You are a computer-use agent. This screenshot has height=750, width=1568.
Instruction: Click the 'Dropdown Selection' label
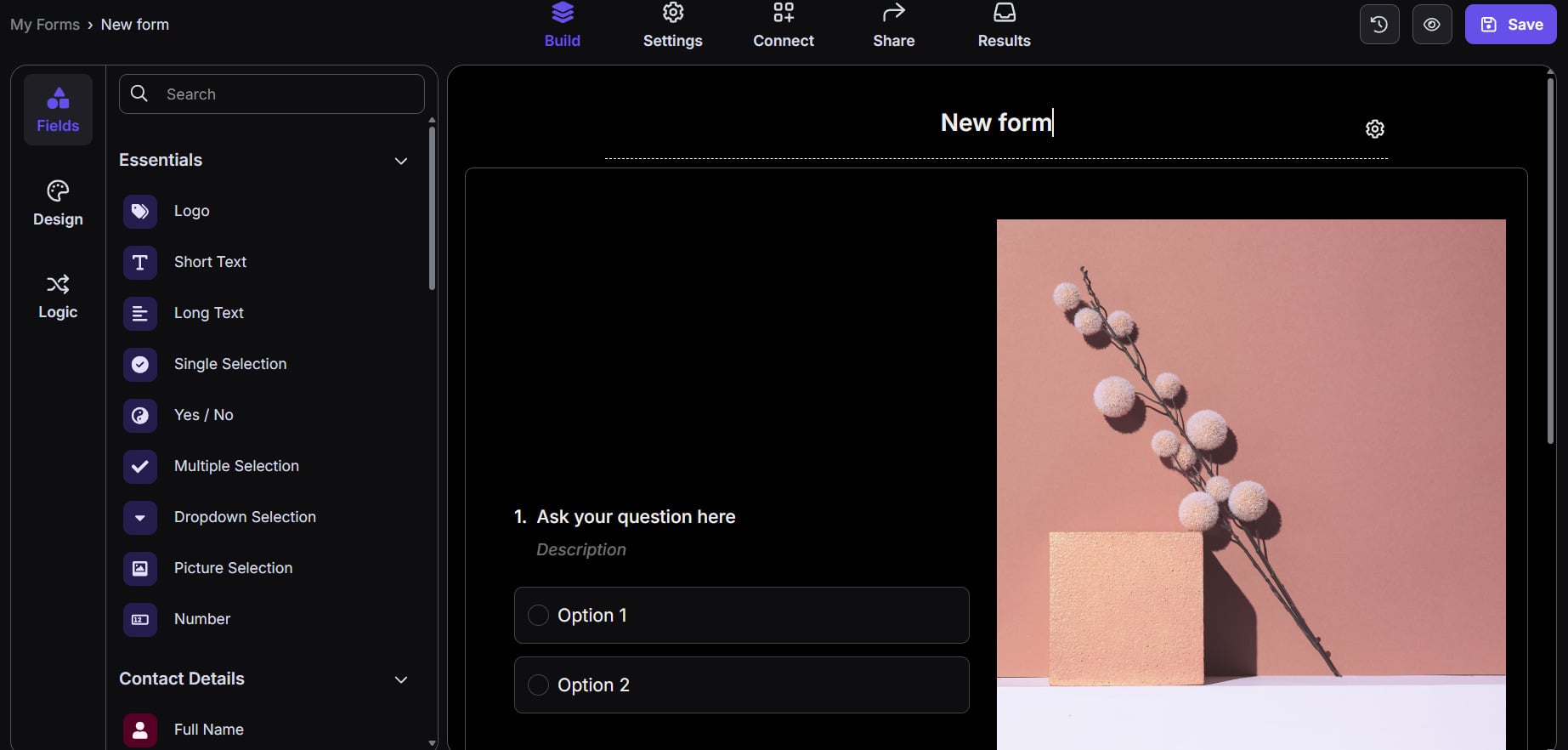point(245,517)
